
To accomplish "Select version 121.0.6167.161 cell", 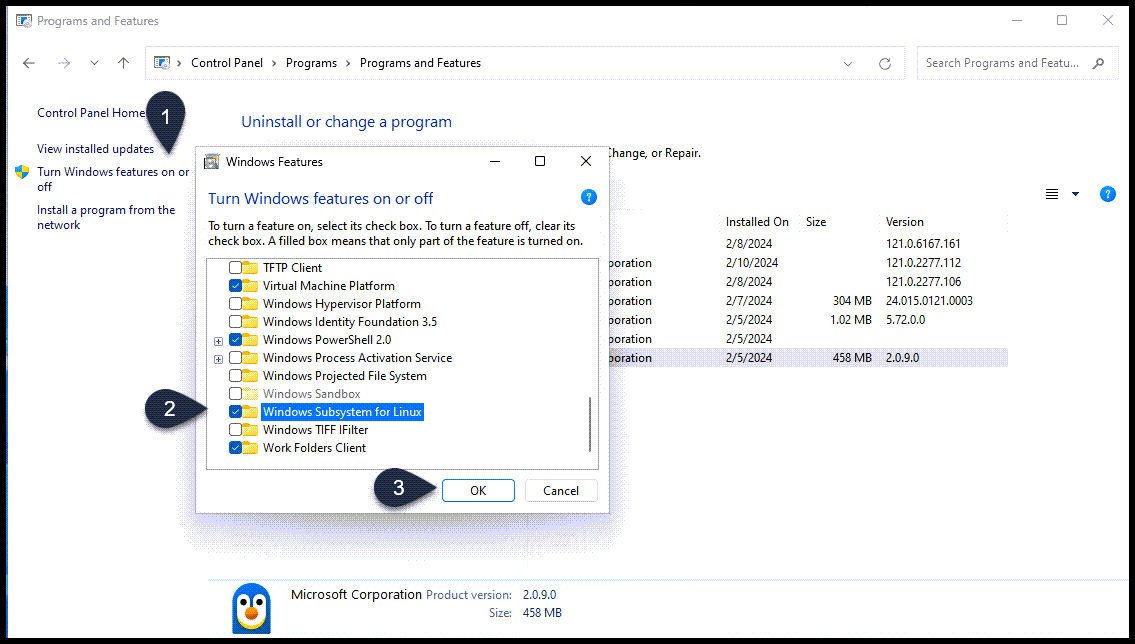I will (923, 244).
